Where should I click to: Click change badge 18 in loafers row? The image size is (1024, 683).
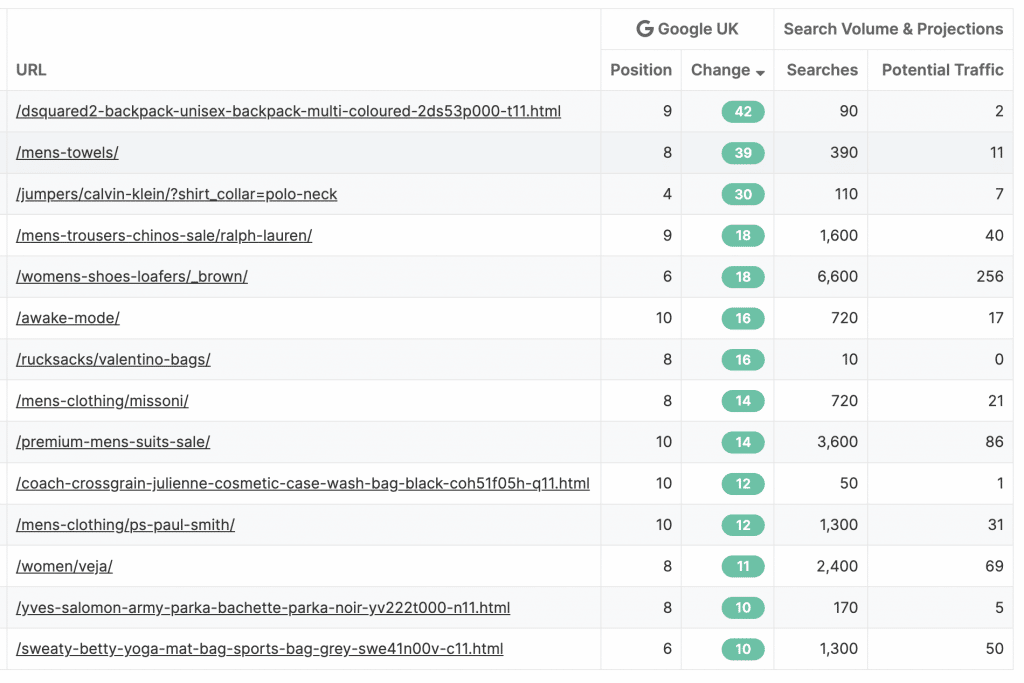coord(743,277)
